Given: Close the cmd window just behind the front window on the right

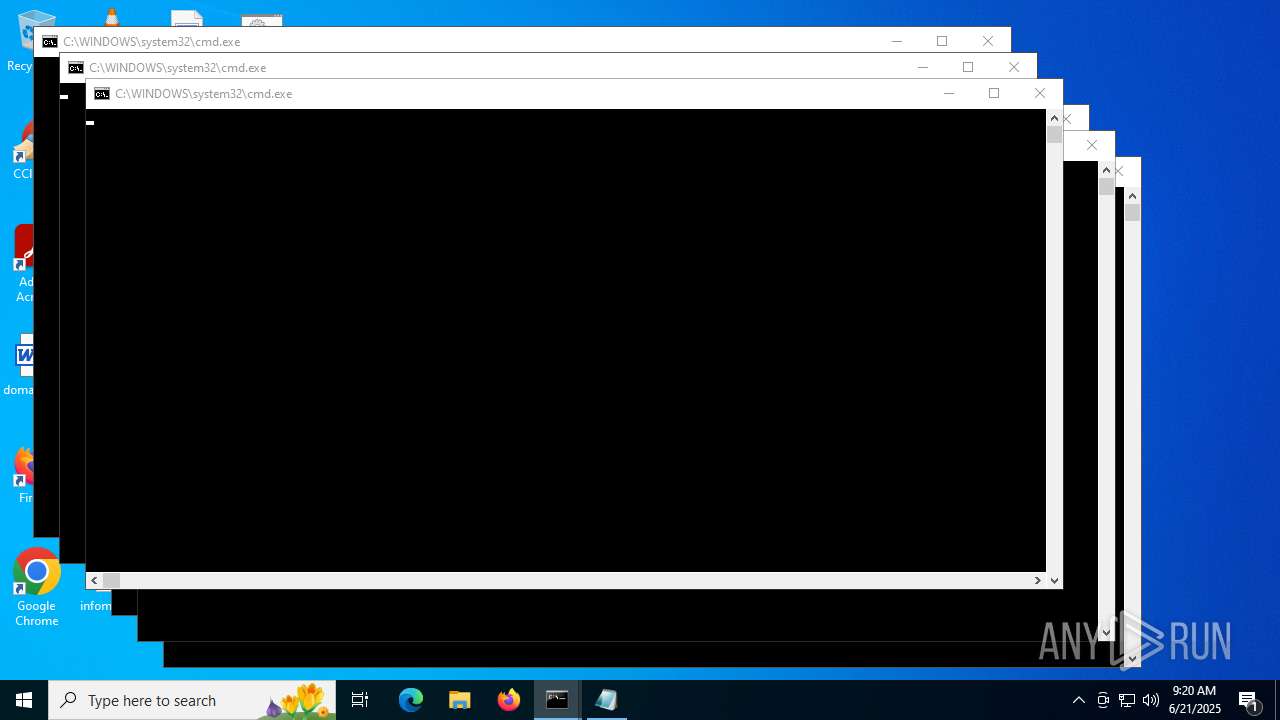Looking at the screenshot, I should coord(1067,119).
